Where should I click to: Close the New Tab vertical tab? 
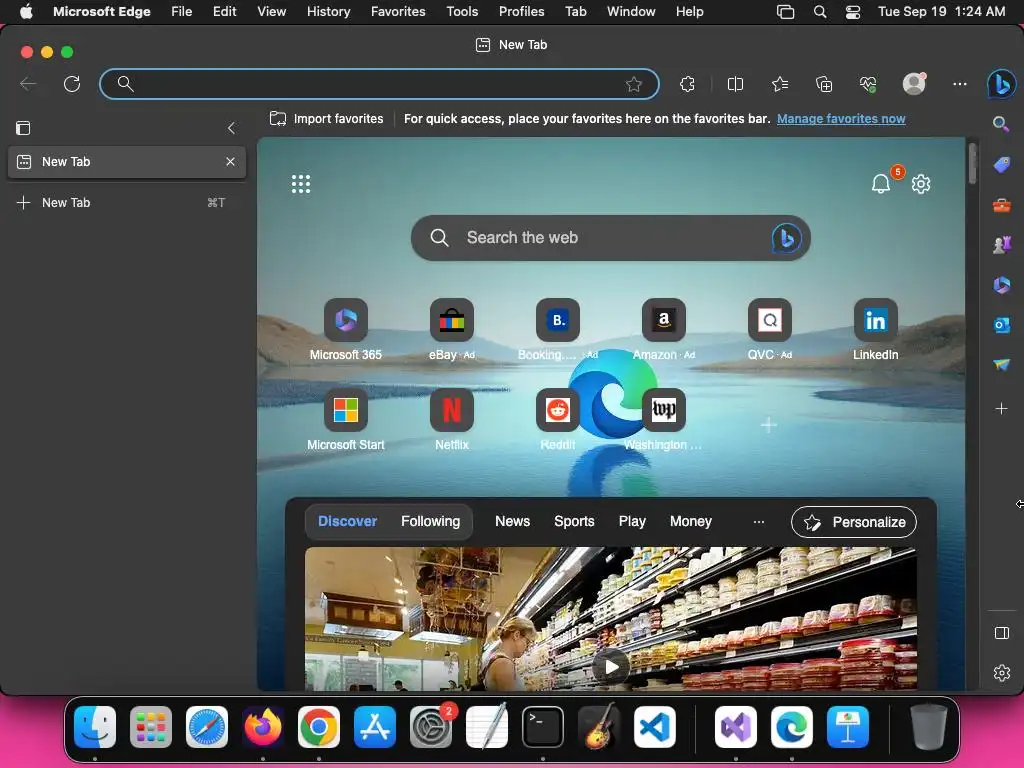pyautogui.click(x=230, y=161)
